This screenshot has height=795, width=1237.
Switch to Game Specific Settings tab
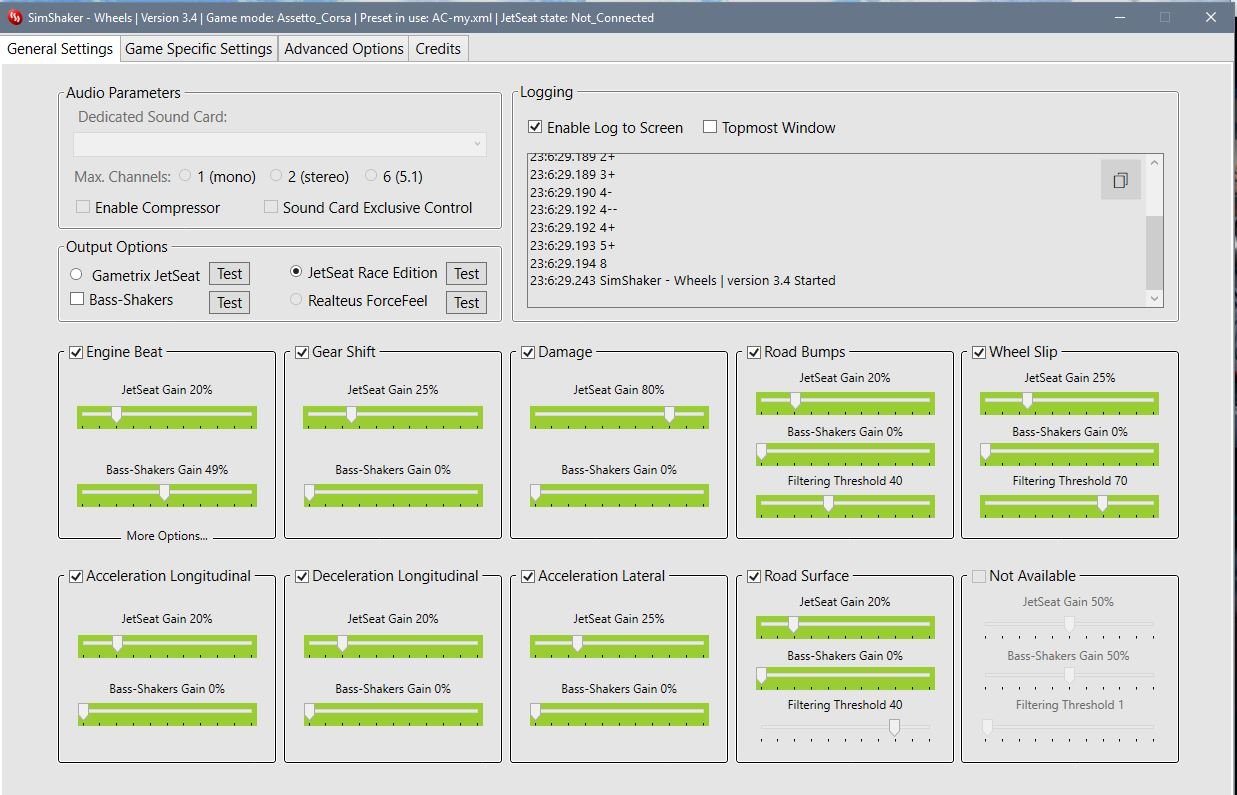coord(198,49)
